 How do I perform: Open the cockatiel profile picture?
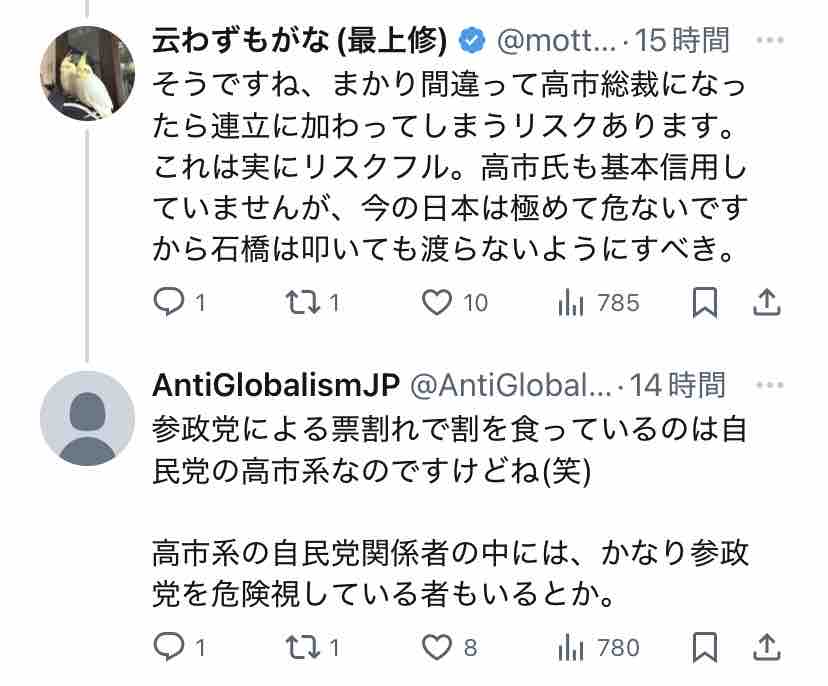coord(87,73)
